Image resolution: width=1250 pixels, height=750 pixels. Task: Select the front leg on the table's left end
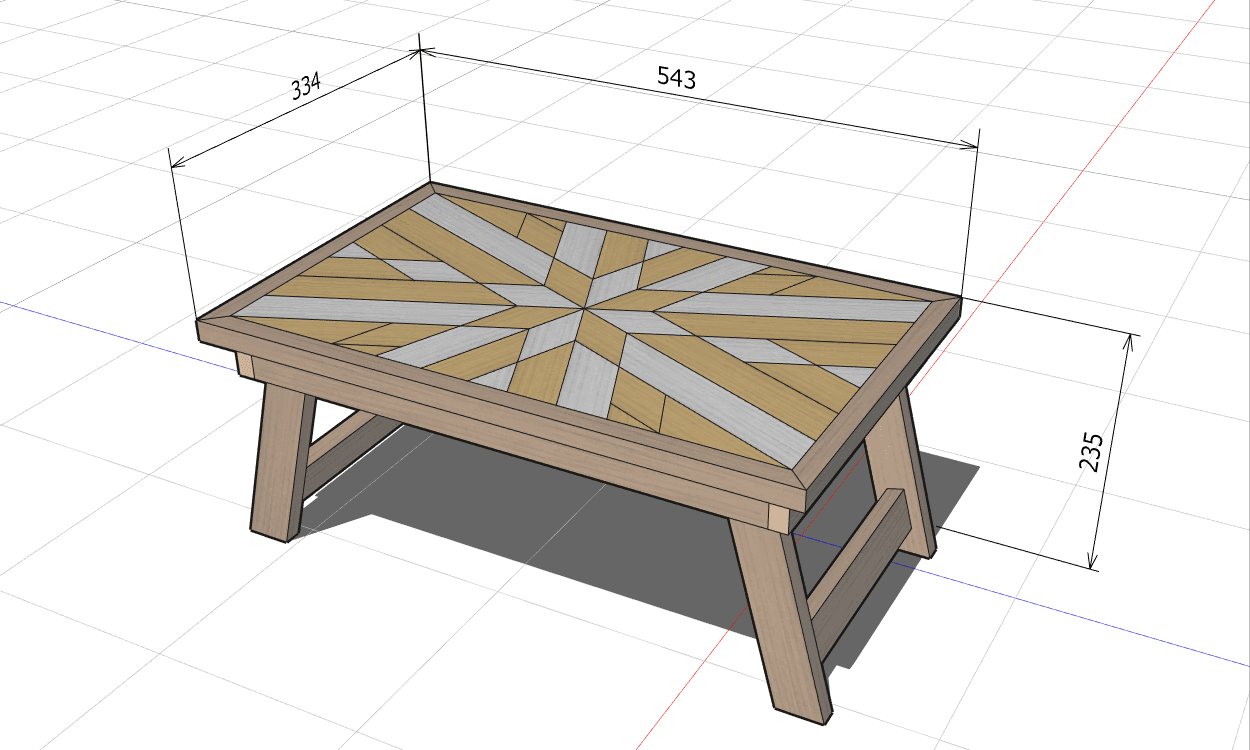pos(282,462)
